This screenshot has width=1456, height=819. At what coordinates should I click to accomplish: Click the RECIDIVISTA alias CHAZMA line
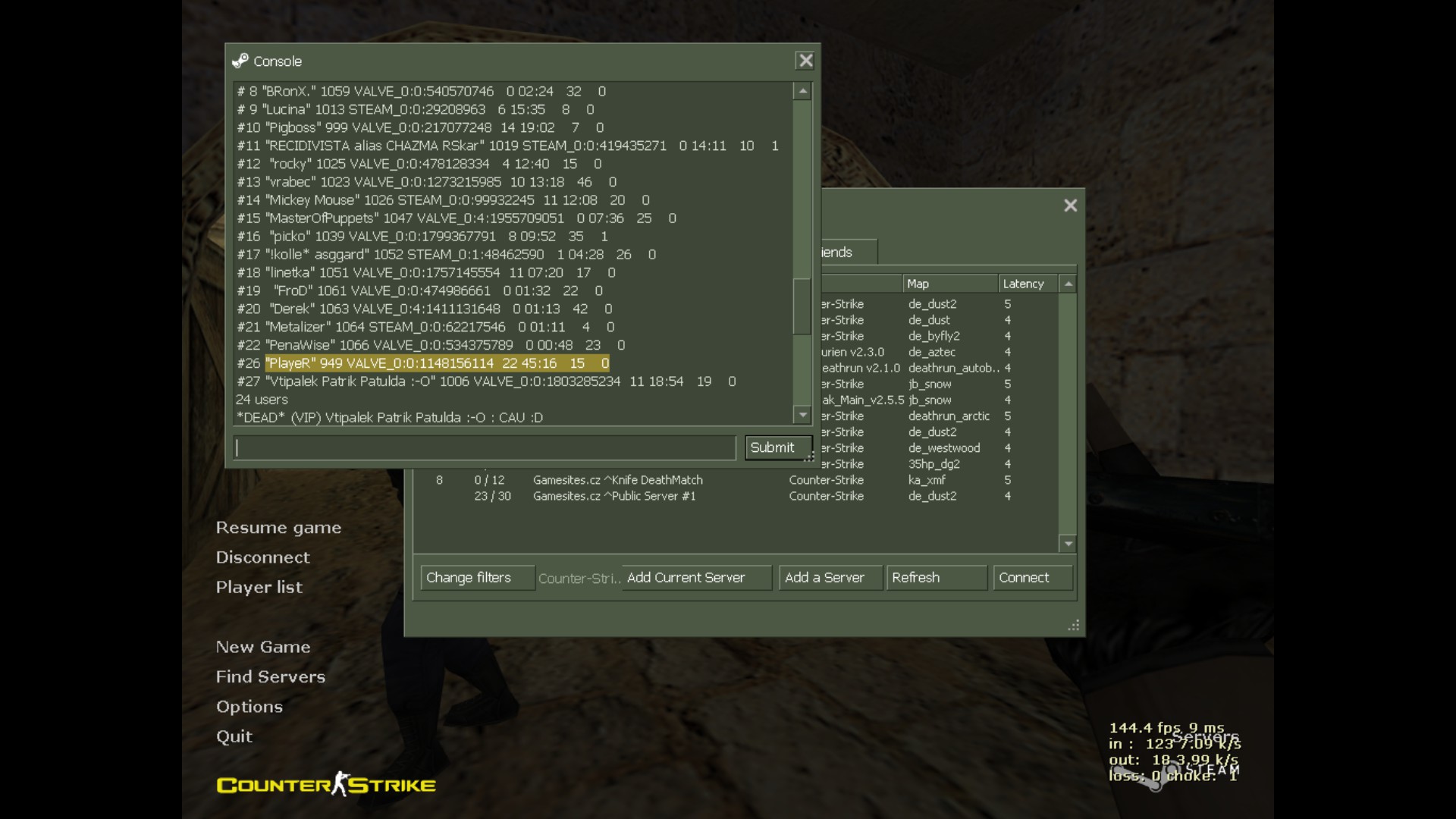click(x=507, y=146)
